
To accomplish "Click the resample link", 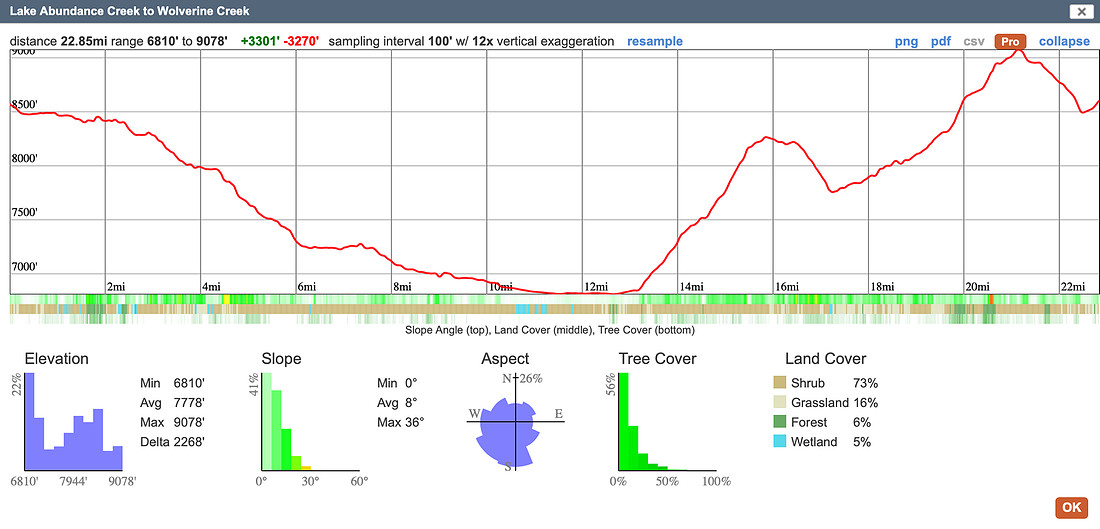I will [x=655, y=41].
